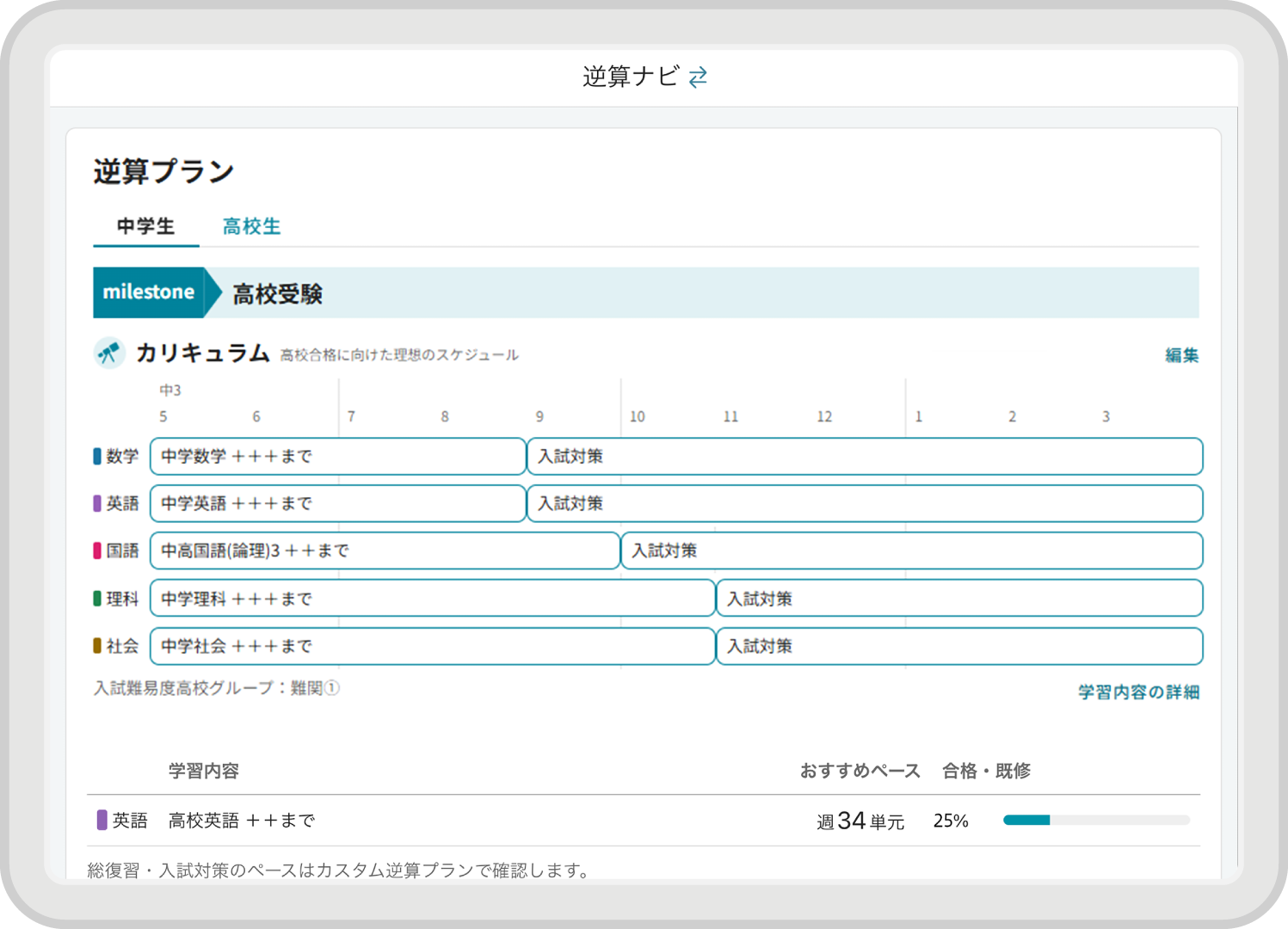
Task: Click the pink 国語 subject color marker
Action: point(97,551)
